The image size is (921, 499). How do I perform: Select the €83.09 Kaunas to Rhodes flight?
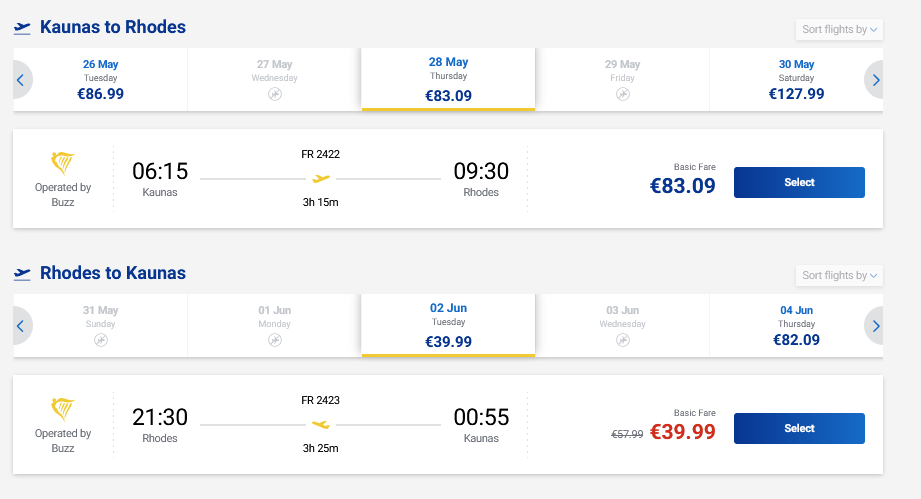click(x=799, y=183)
